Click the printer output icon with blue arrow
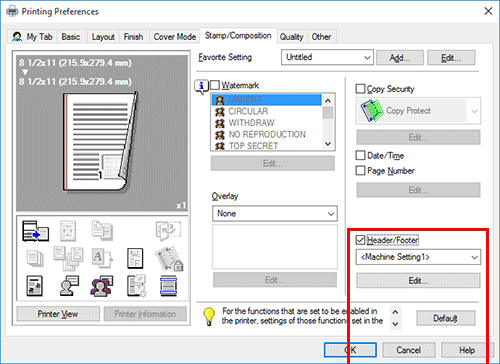Viewport: 500px width, 364px height. click(35, 231)
